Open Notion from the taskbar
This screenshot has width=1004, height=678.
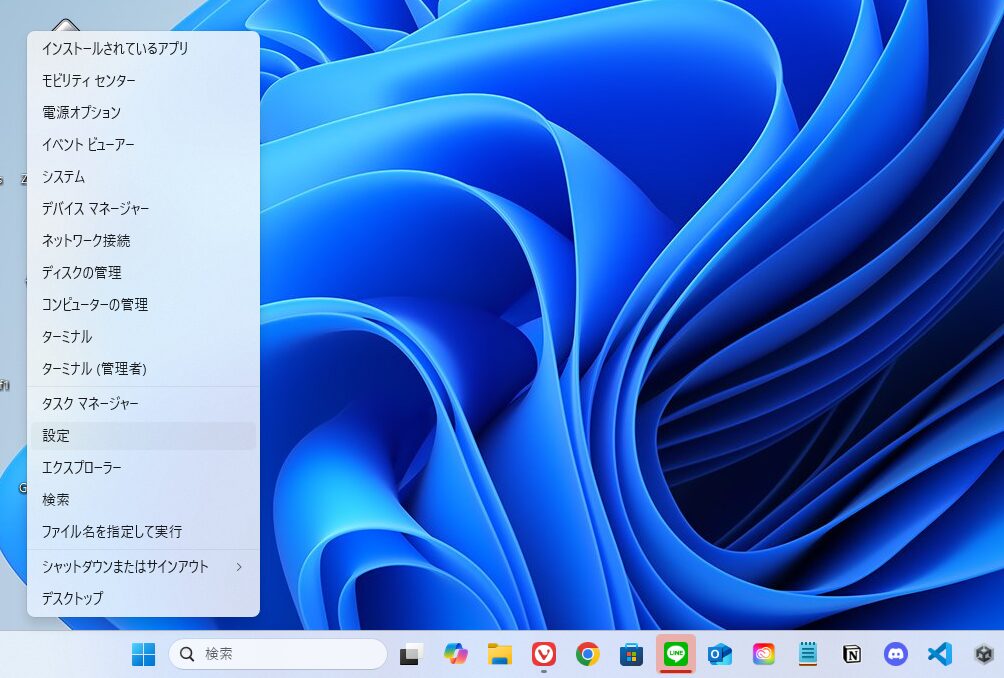coord(852,654)
